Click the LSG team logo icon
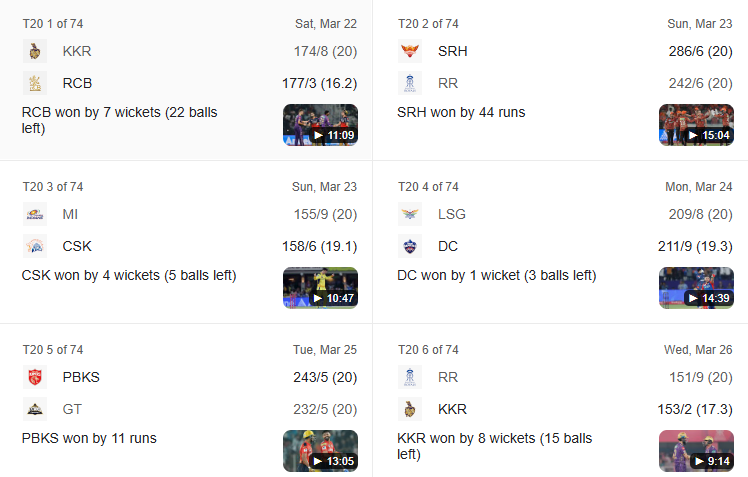Image resolution: width=748 pixels, height=477 pixels. pyautogui.click(x=410, y=214)
